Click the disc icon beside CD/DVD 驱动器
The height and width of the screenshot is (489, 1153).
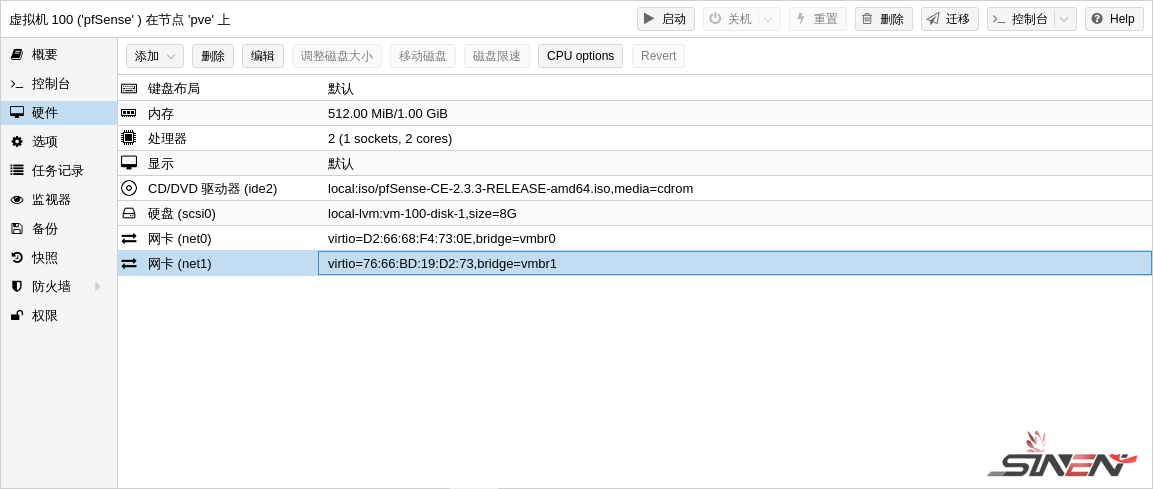click(x=129, y=188)
